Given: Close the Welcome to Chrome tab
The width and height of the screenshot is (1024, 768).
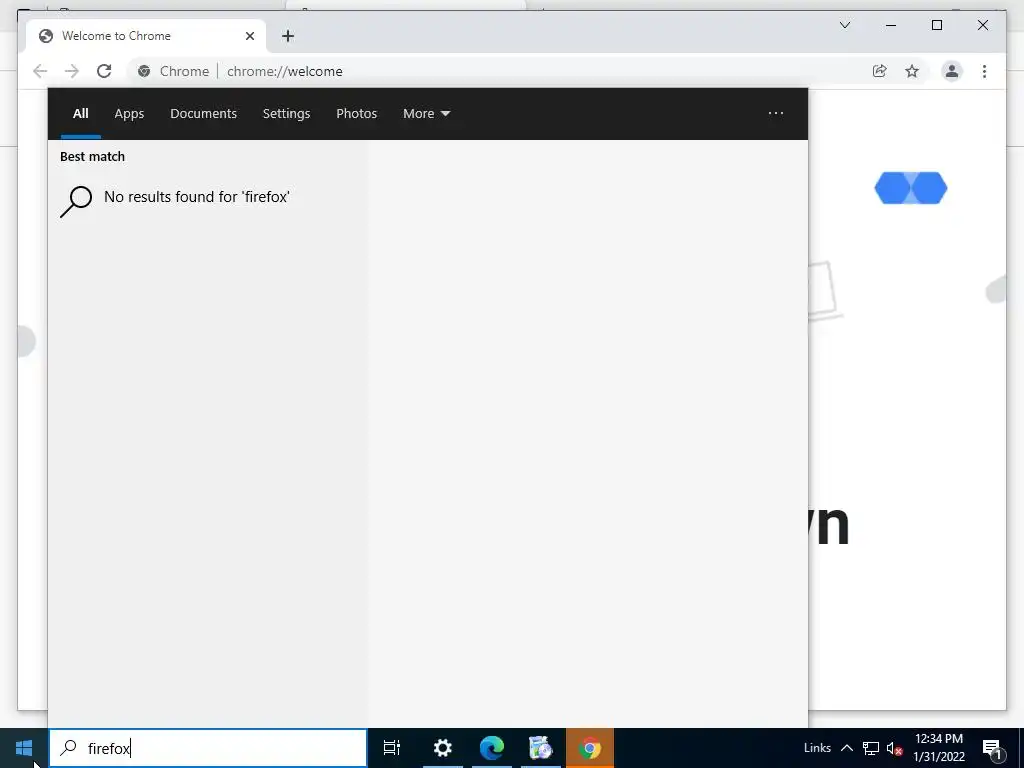Looking at the screenshot, I should [249, 36].
